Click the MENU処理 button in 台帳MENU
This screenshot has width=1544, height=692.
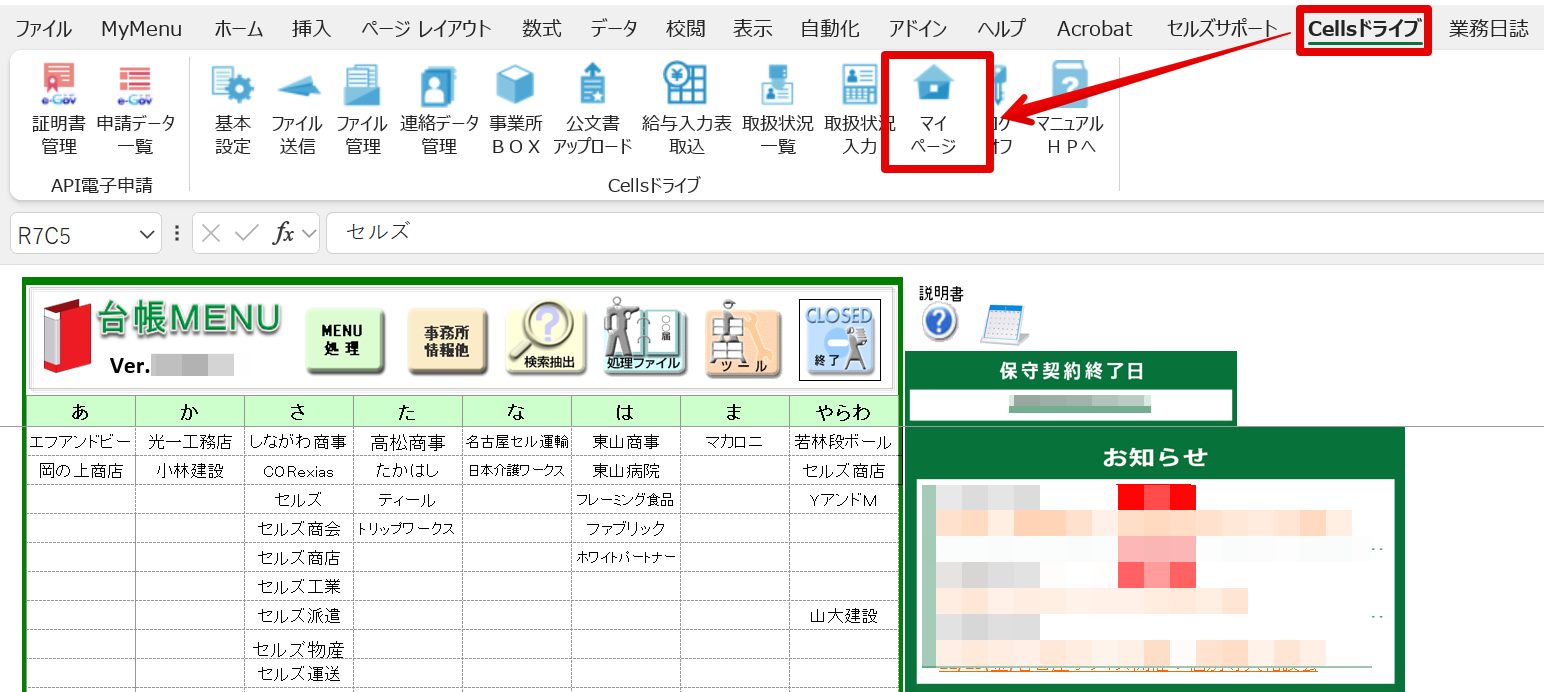pyautogui.click(x=344, y=340)
